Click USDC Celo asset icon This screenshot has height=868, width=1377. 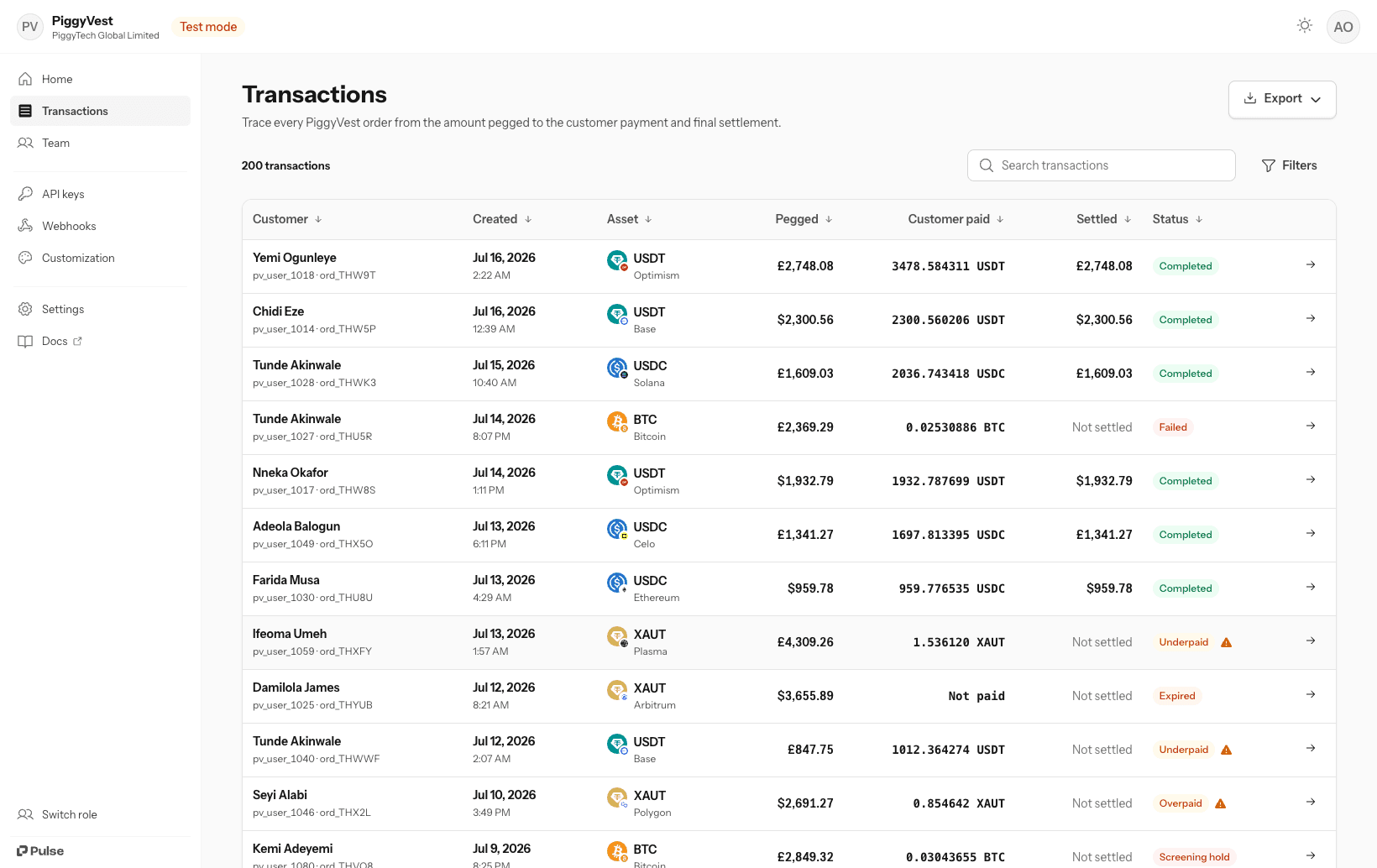pos(617,529)
